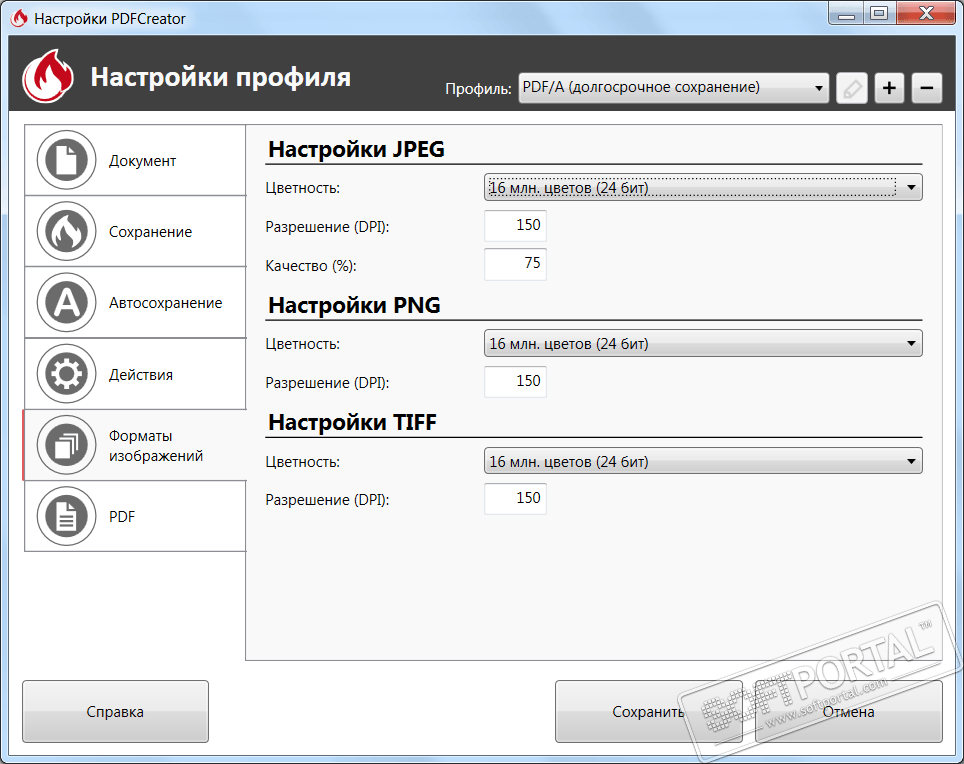The image size is (964, 764).
Task: Close the PDFCreator settings window
Action: tap(926, 14)
